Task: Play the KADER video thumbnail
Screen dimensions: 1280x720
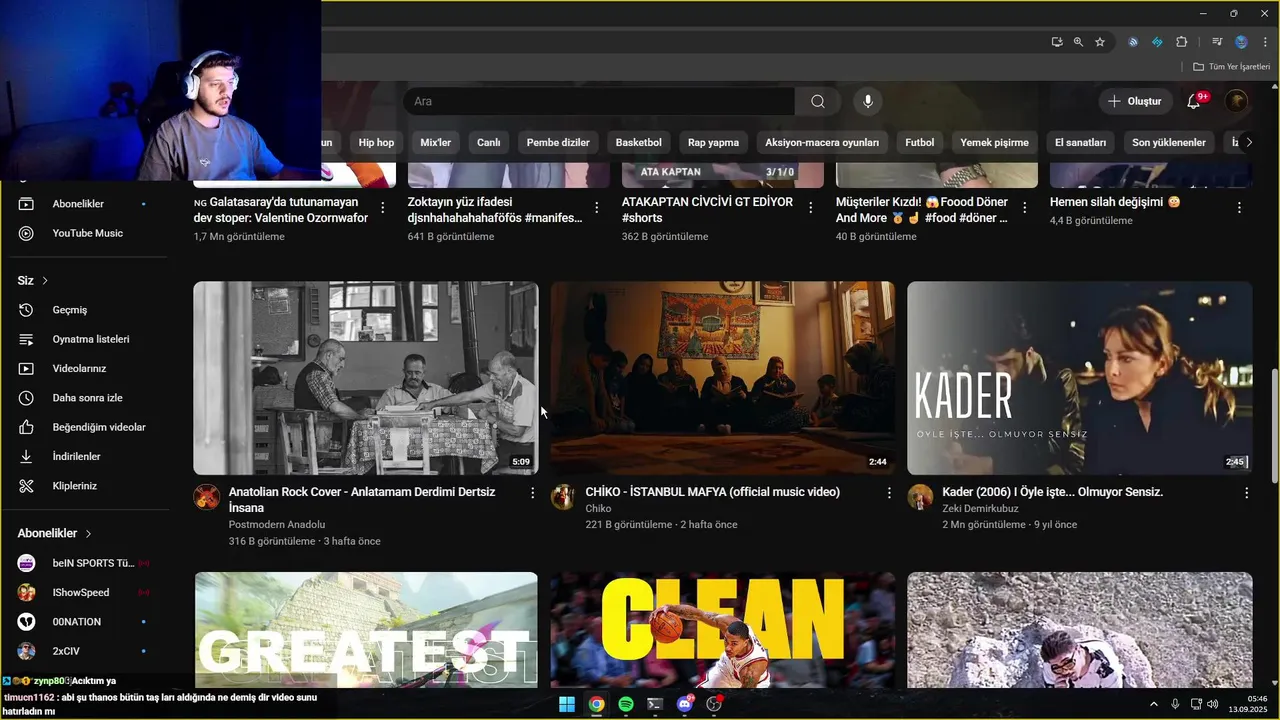Action: (x=1080, y=378)
